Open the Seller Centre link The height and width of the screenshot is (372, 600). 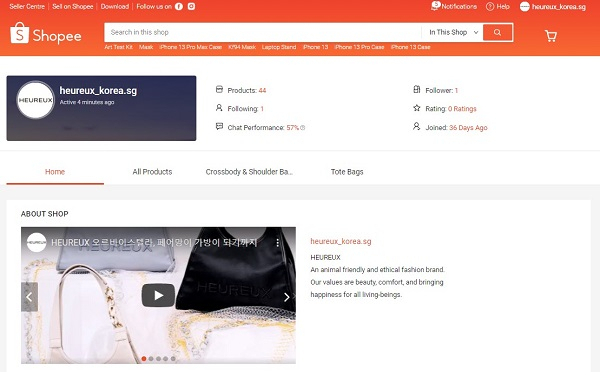pyautogui.click(x=27, y=7)
